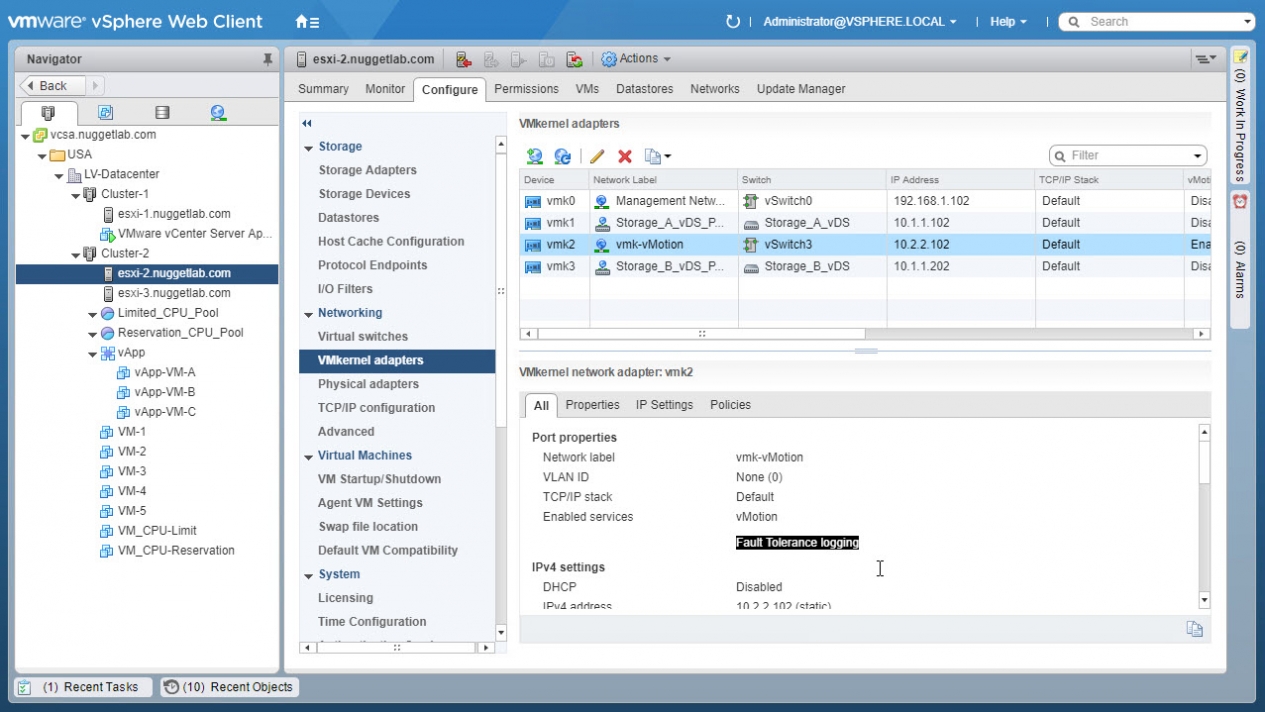The height and width of the screenshot is (712, 1265).
Task: Open the VMs and Templates navigator view
Action: (105, 113)
